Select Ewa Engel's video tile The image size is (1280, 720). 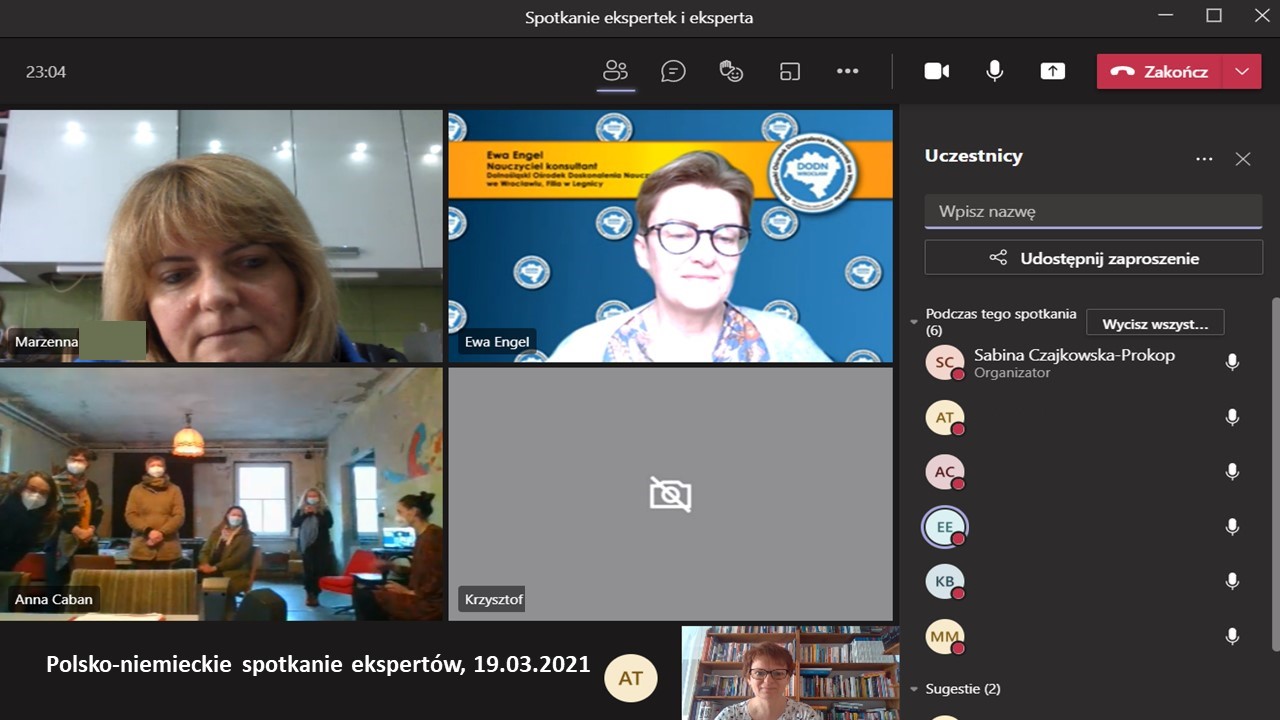[x=670, y=235]
